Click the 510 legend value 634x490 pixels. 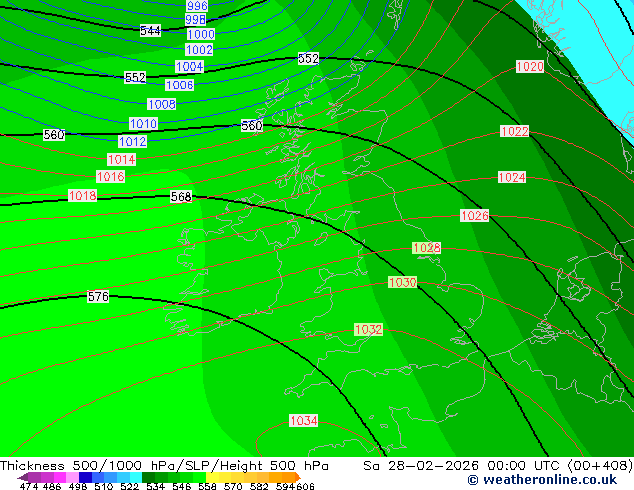104,486
